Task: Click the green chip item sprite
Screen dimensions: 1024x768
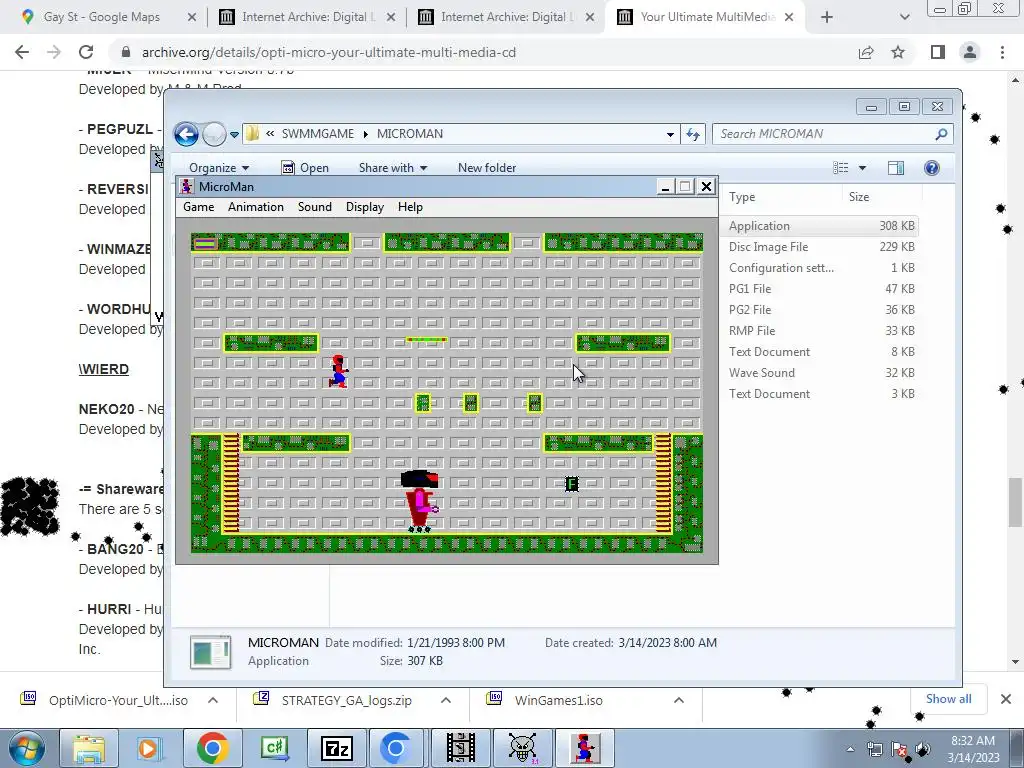Action: [571, 484]
